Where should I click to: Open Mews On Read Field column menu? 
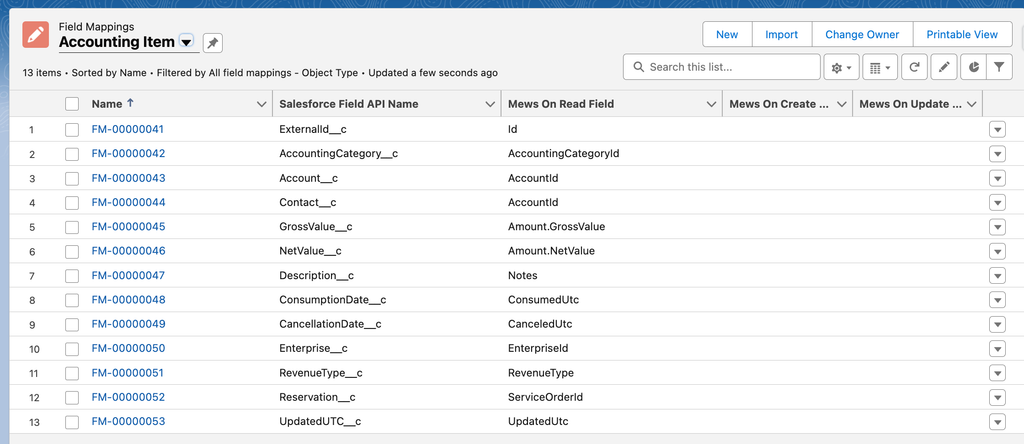[x=712, y=104]
